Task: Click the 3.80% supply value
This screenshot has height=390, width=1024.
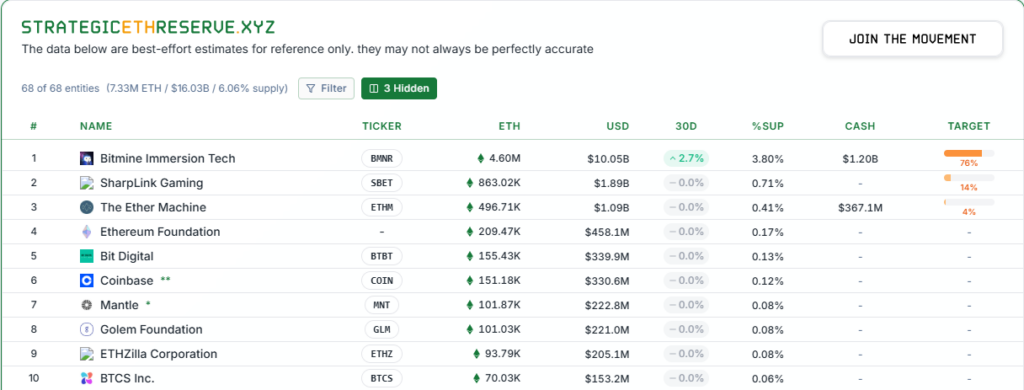Action: [x=767, y=158]
